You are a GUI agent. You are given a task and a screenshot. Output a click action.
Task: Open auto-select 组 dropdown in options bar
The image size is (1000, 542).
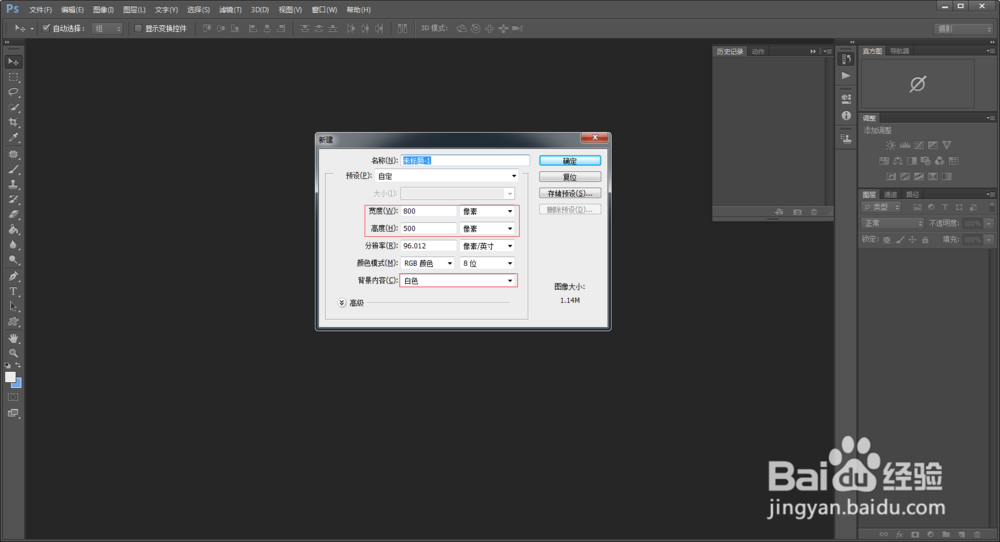click(x=107, y=28)
